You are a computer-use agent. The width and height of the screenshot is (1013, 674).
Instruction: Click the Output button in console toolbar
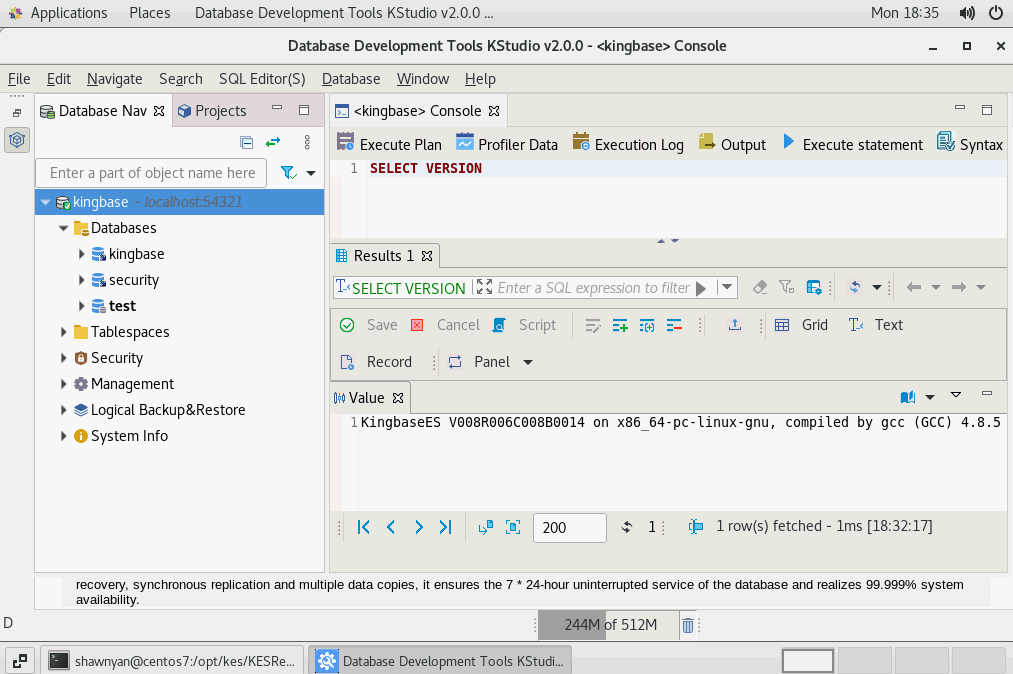tap(732, 144)
